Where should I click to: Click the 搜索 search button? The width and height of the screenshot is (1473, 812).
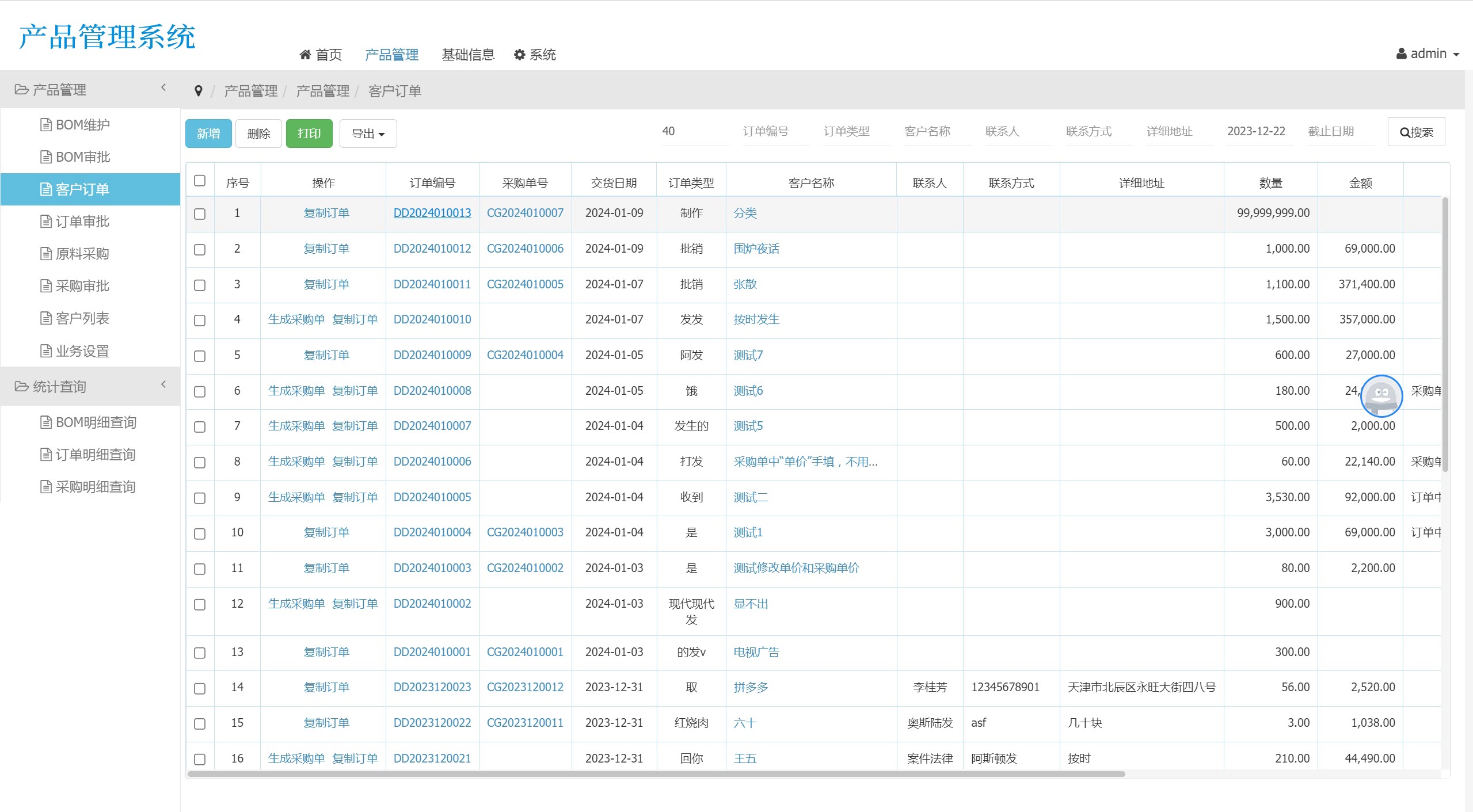(x=1416, y=132)
